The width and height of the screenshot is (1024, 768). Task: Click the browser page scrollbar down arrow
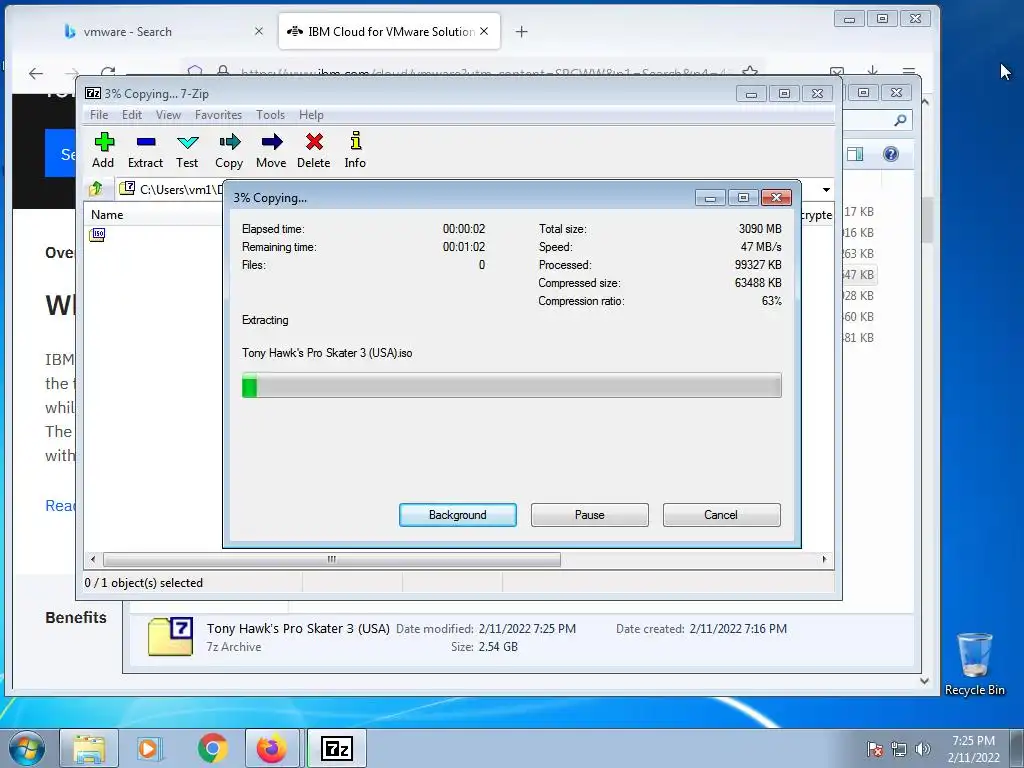[x=925, y=681]
